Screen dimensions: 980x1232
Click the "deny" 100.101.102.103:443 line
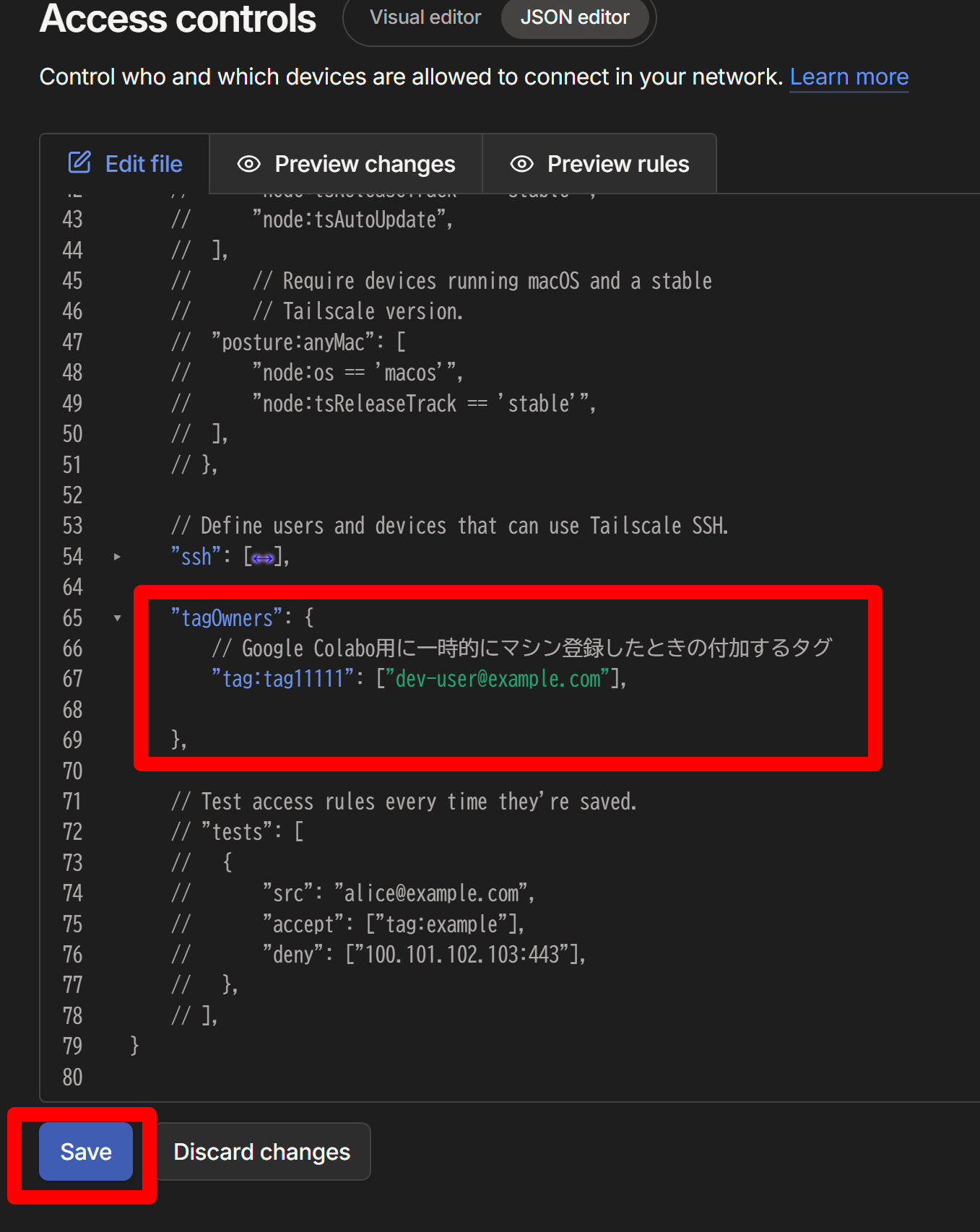(378, 955)
